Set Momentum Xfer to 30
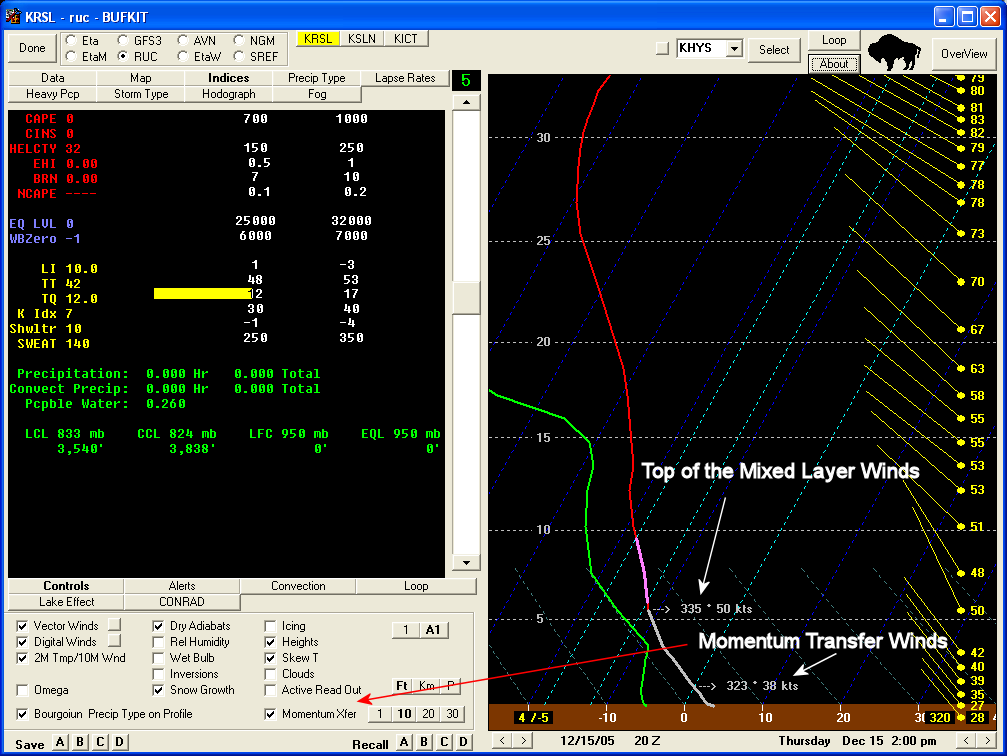Viewport: 1007px width, 756px height. 452,714
